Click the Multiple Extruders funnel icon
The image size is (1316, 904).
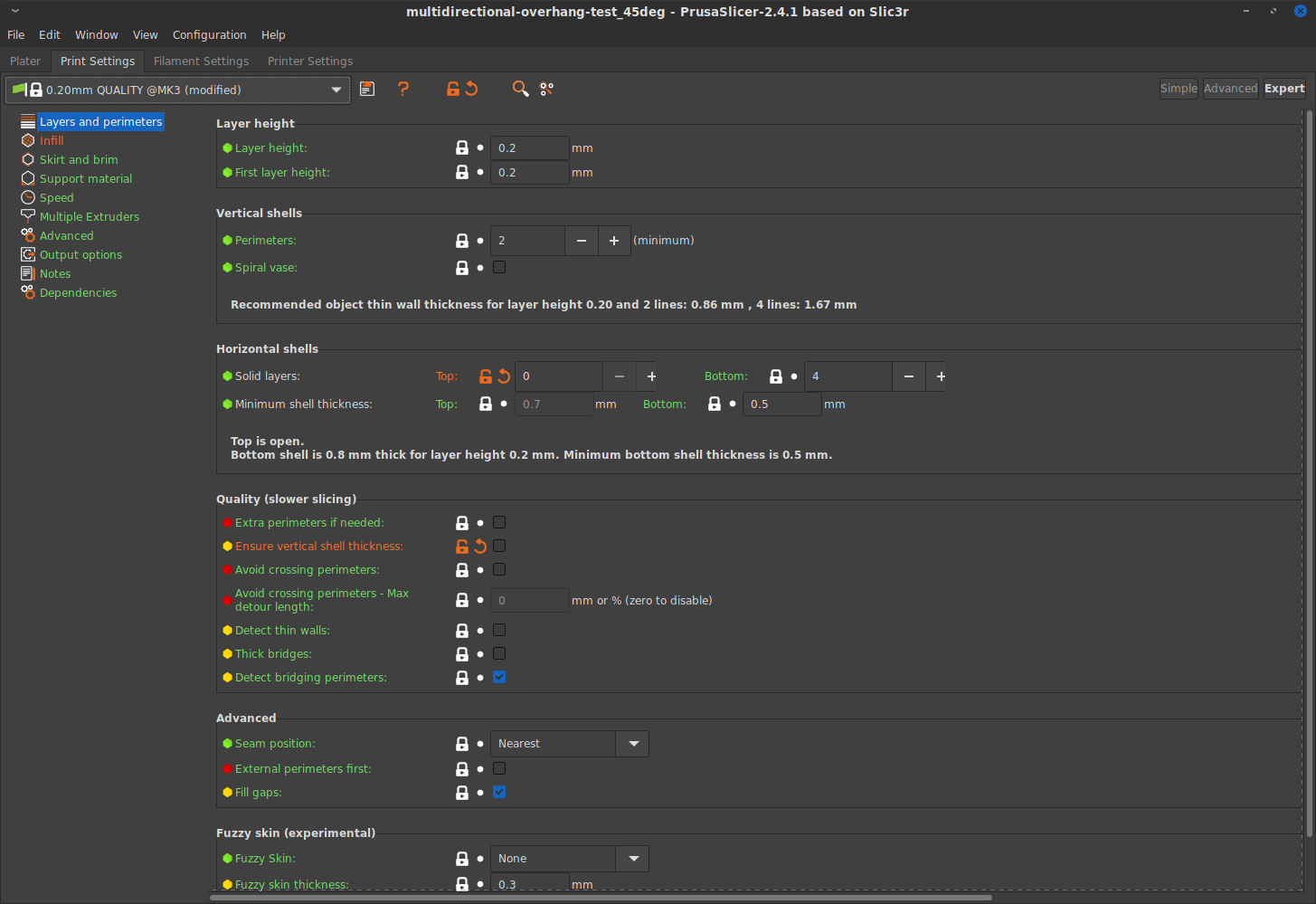pyautogui.click(x=28, y=216)
